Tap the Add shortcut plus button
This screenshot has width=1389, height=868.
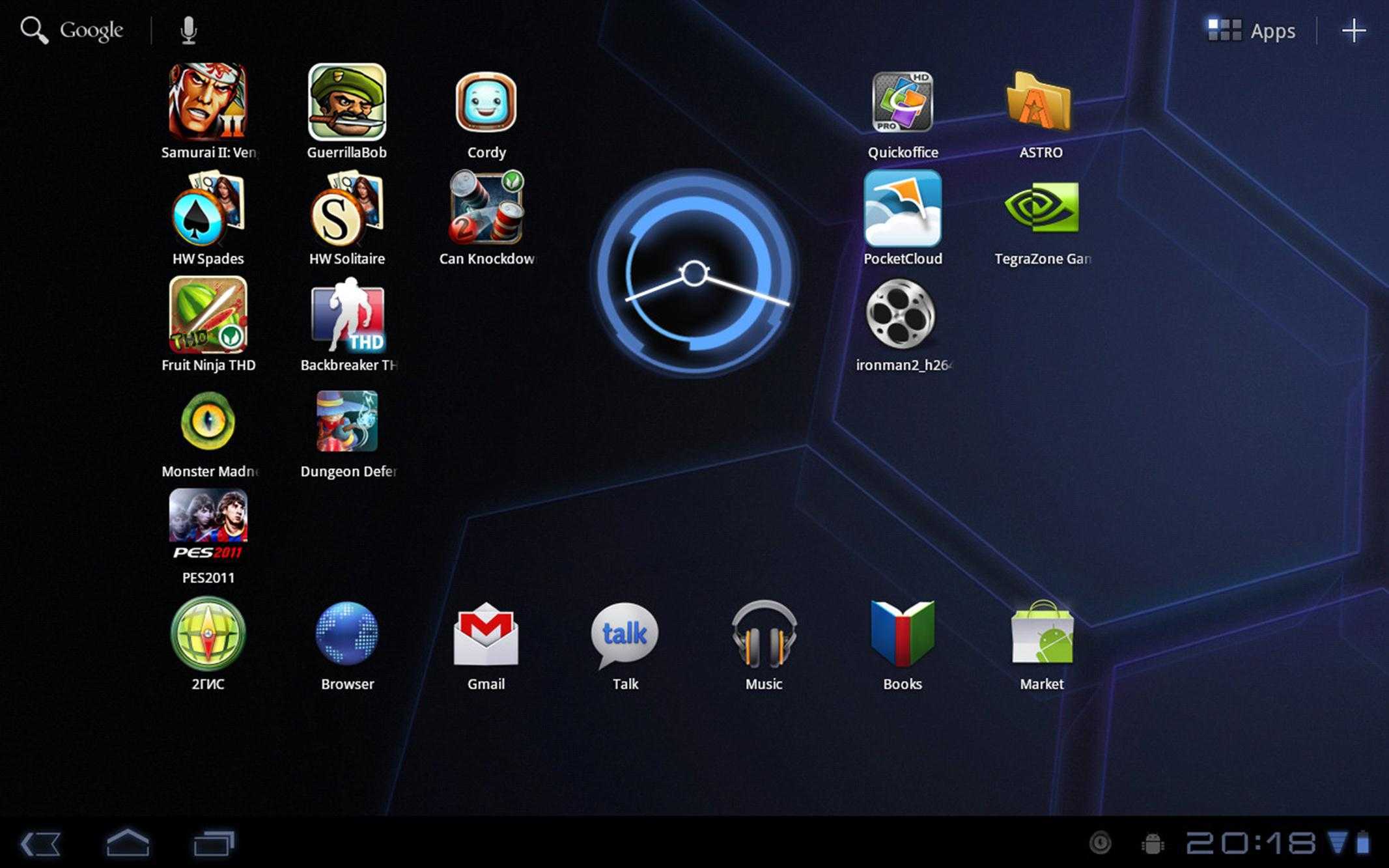click(1353, 30)
